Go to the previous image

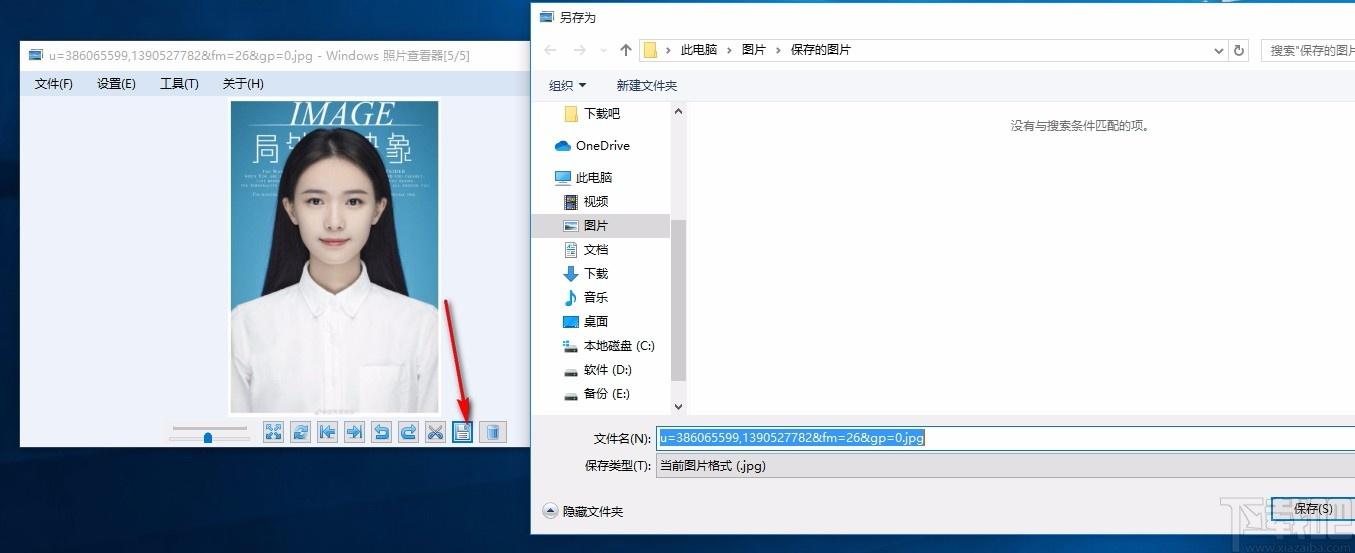click(327, 432)
